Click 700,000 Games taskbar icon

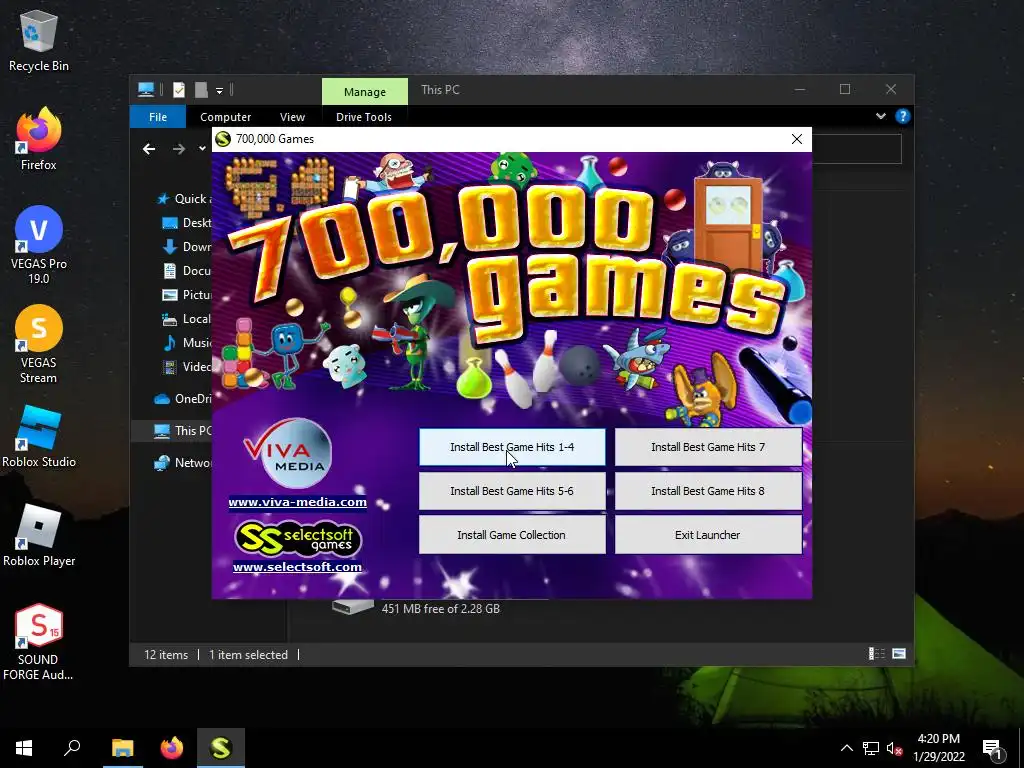click(x=221, y=748)
